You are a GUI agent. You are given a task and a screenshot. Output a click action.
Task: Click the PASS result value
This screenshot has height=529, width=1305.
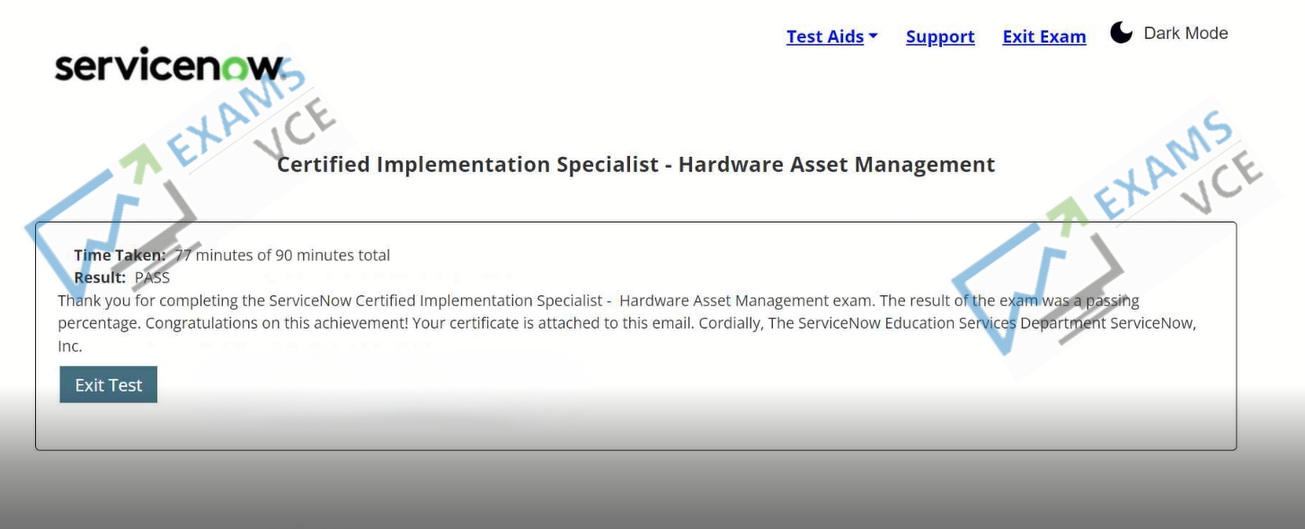[x=152, y=277]
